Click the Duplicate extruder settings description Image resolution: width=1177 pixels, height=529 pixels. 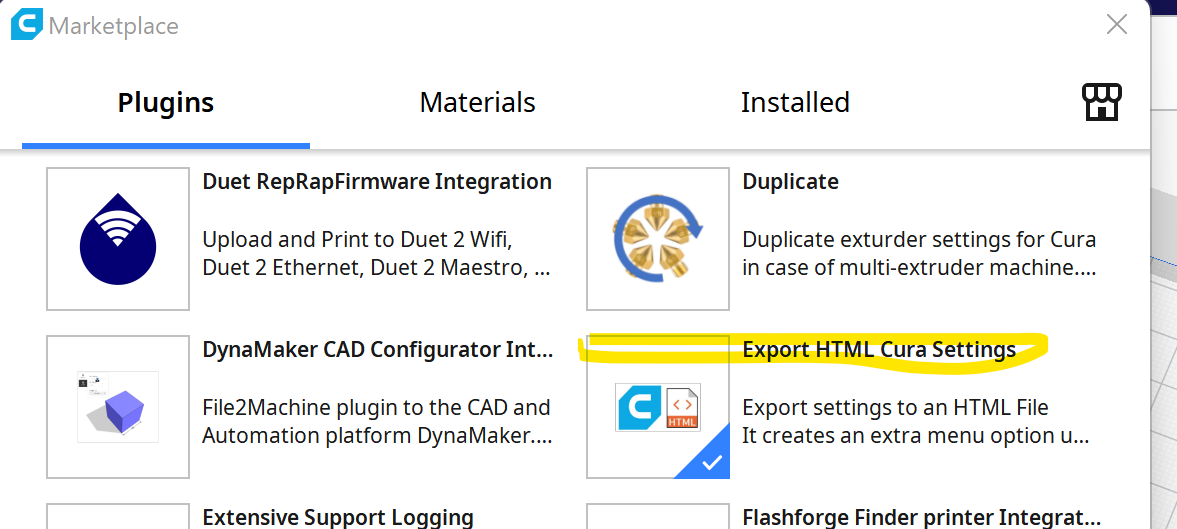pyautogui.click(x=919, y=254)
